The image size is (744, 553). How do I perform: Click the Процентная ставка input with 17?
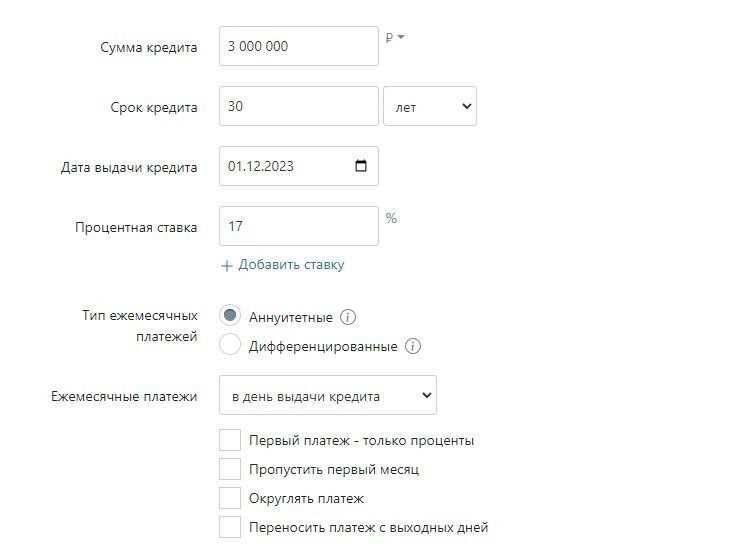(299, 226)
